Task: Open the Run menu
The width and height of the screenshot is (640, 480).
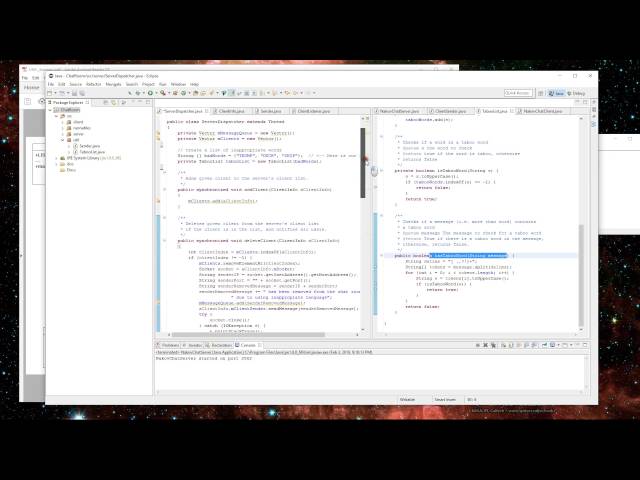Action: point(162,84)
